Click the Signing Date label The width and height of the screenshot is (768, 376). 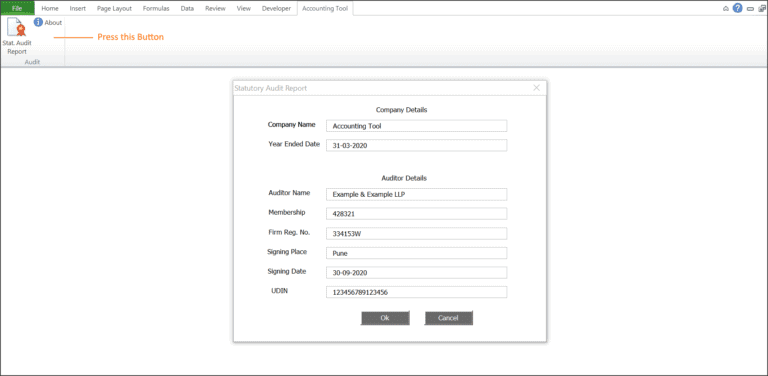click(287, 271)
